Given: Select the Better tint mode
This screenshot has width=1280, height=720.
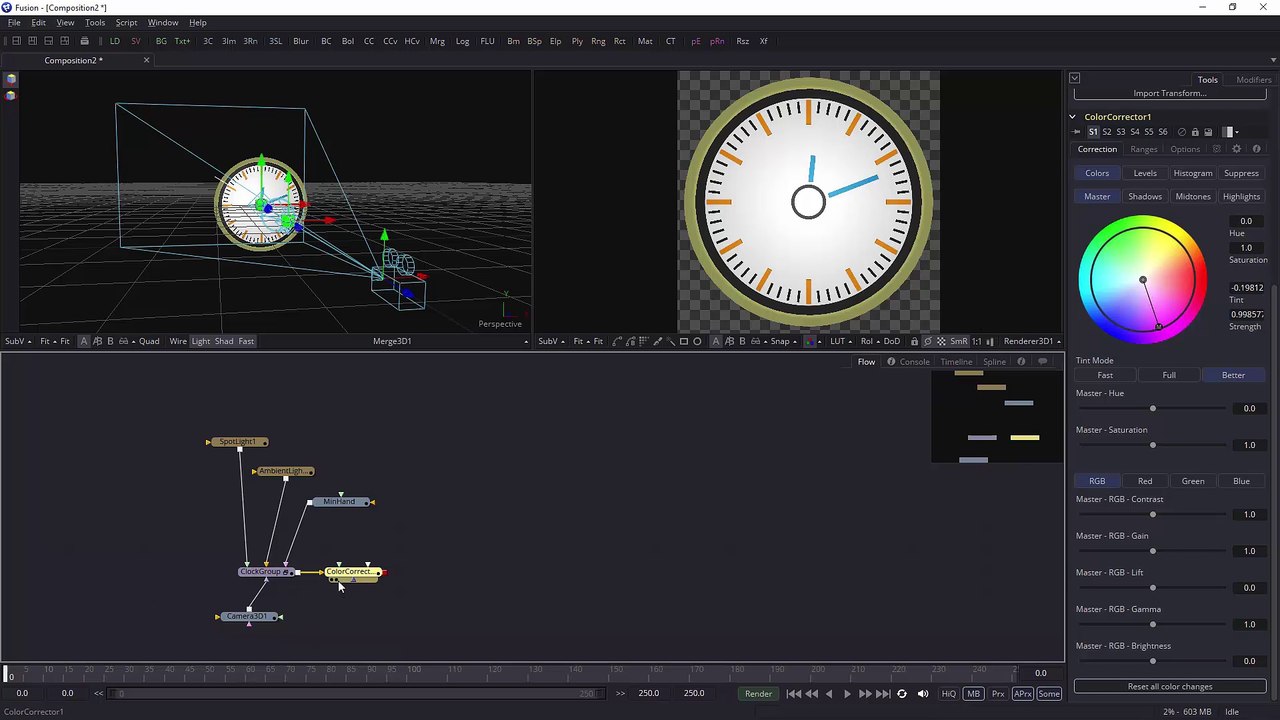Looking at the screenshot, I should click(1233, 375).
